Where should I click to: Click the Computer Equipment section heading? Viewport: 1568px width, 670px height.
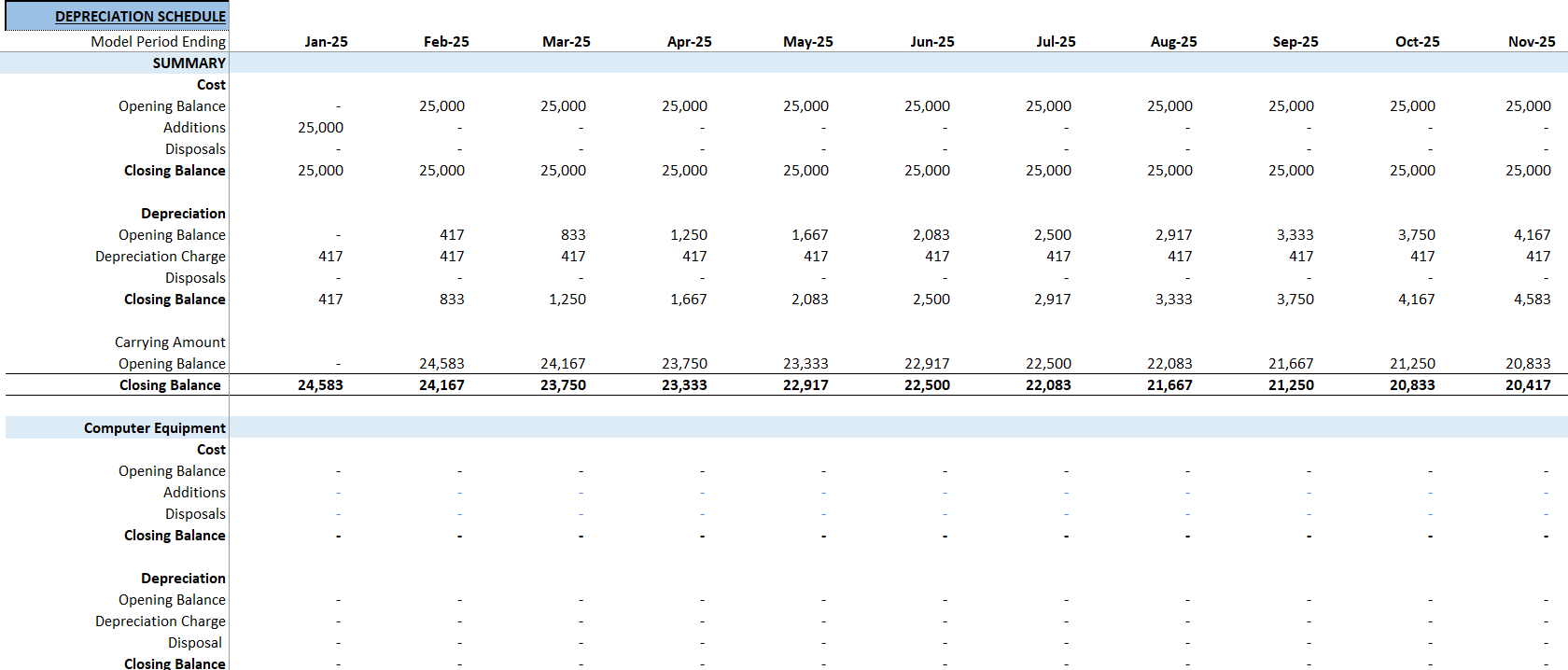155,428
